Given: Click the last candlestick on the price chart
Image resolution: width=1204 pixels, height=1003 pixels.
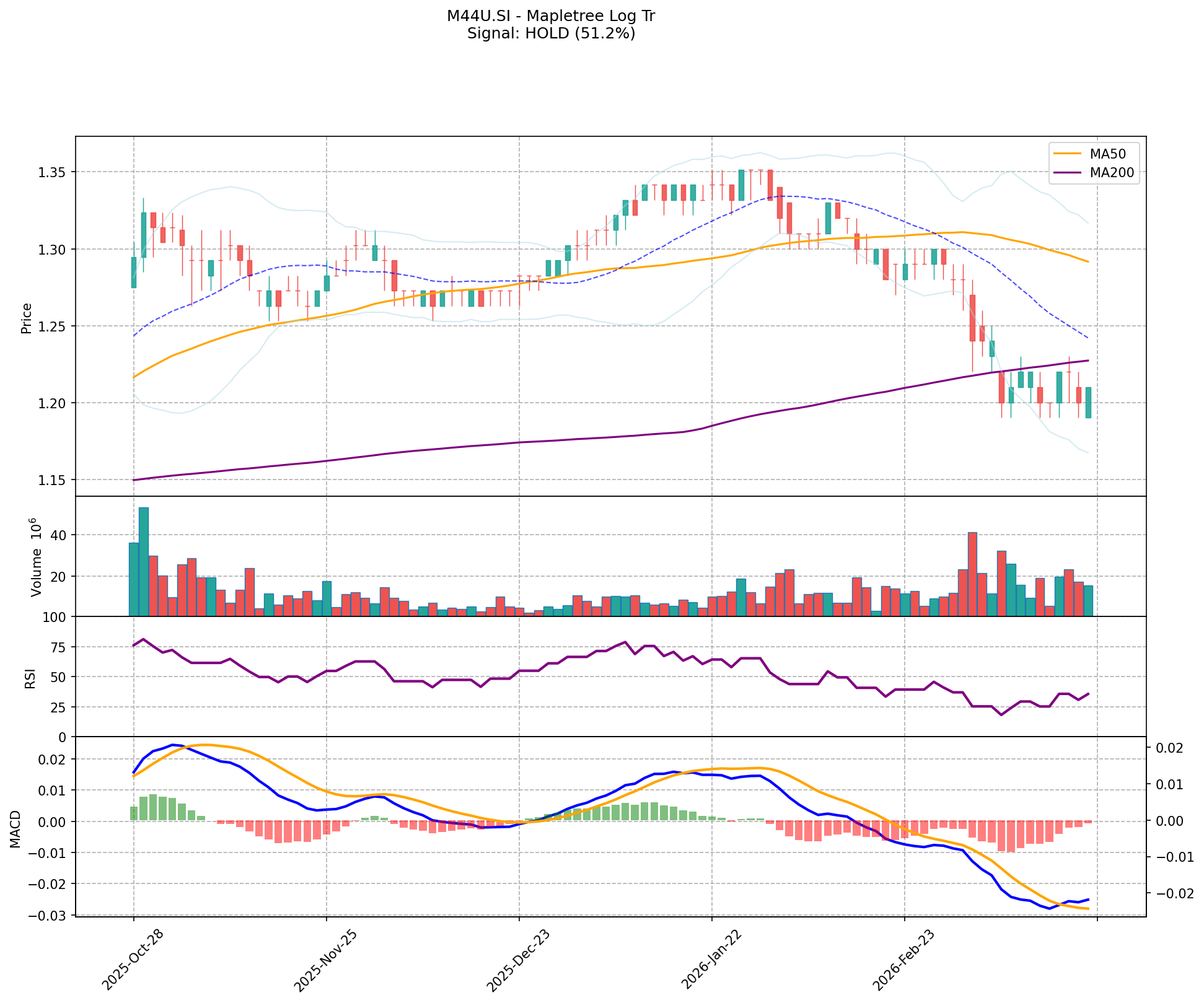Looking at the screenshot, I should point(1088,402).
